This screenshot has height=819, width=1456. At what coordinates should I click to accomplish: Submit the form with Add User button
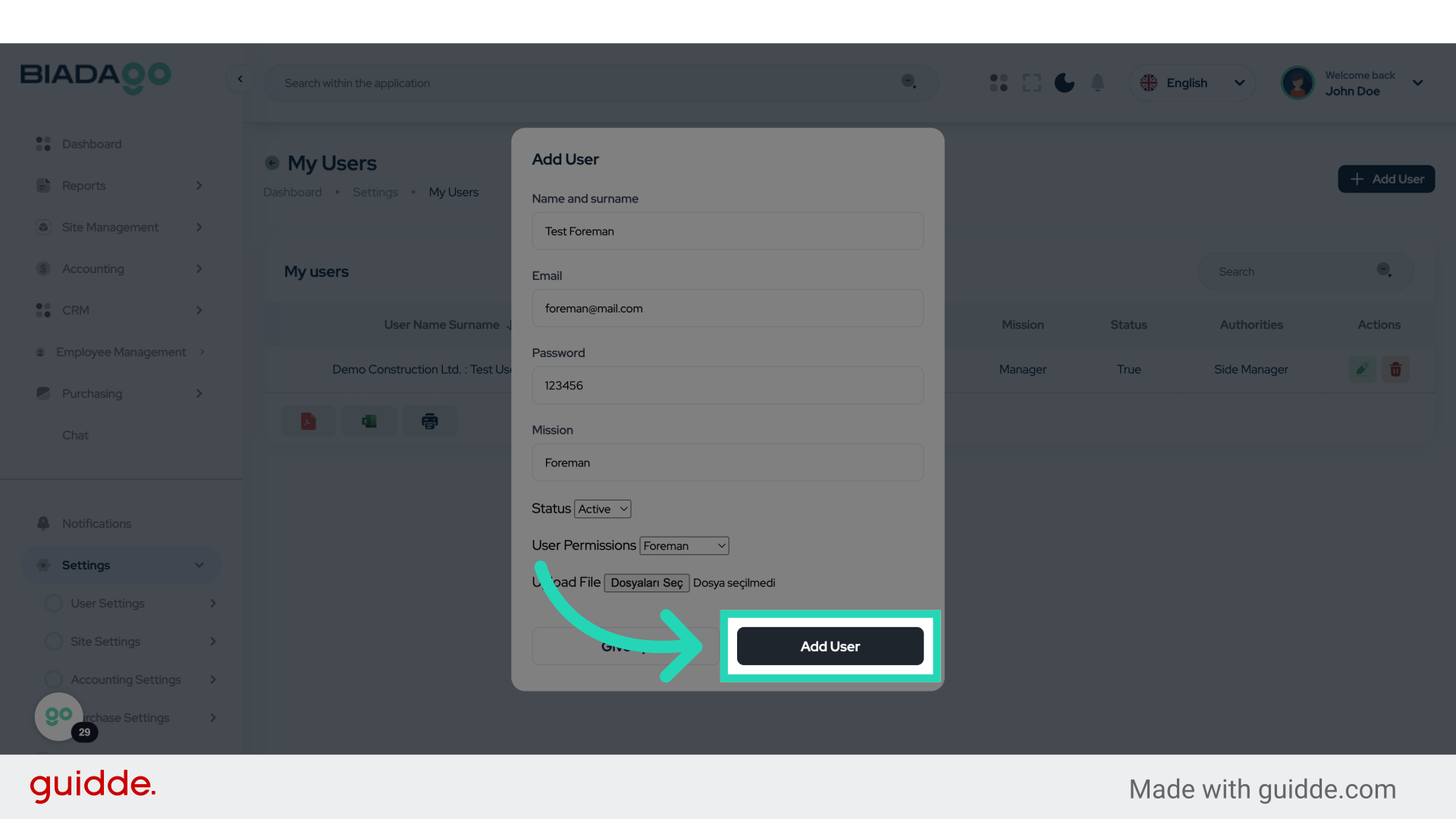tap(829, 646)
